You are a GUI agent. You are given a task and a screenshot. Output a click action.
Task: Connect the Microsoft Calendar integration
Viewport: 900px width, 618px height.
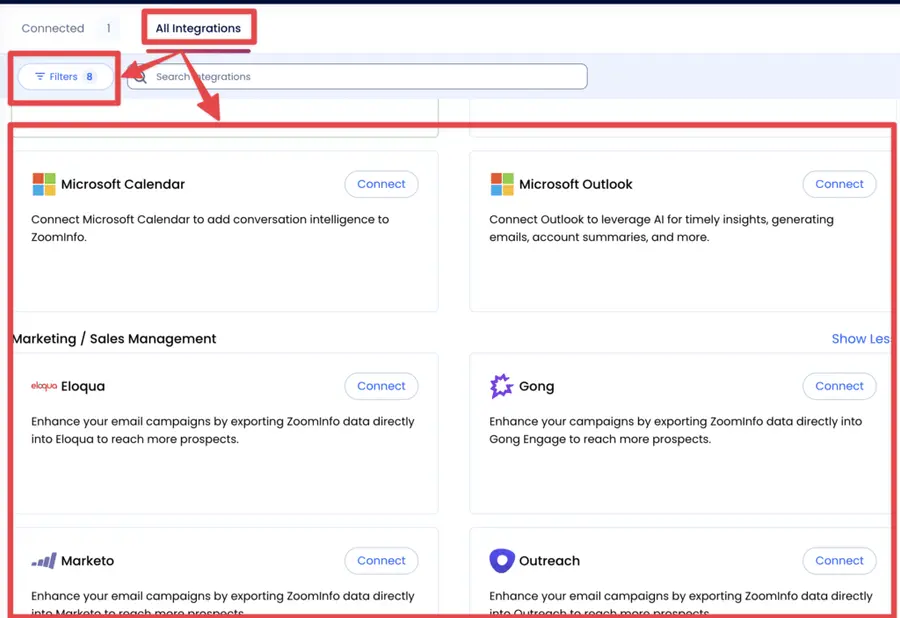click(381, 184)
